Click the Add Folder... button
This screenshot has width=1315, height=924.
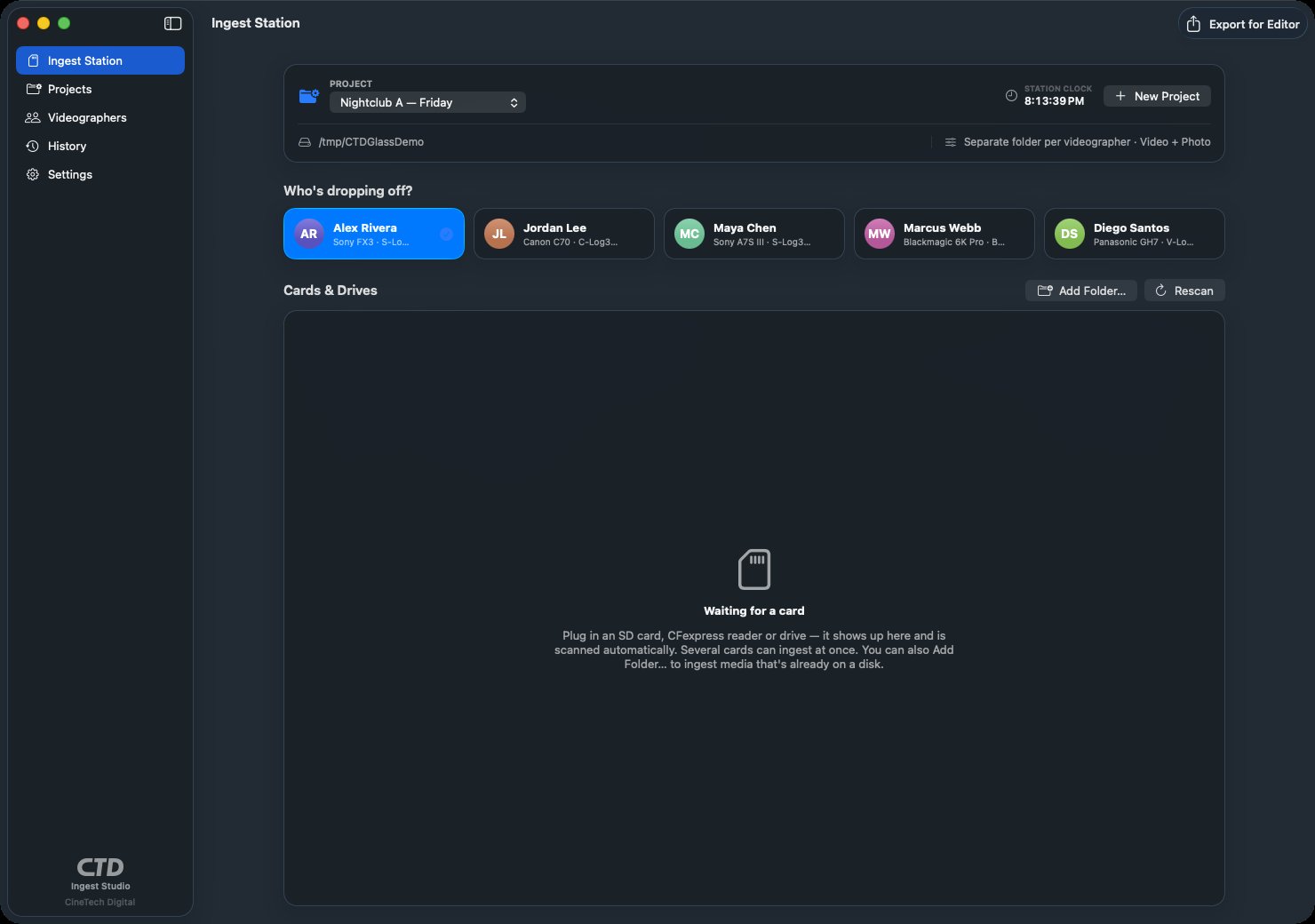point(1081,291)
